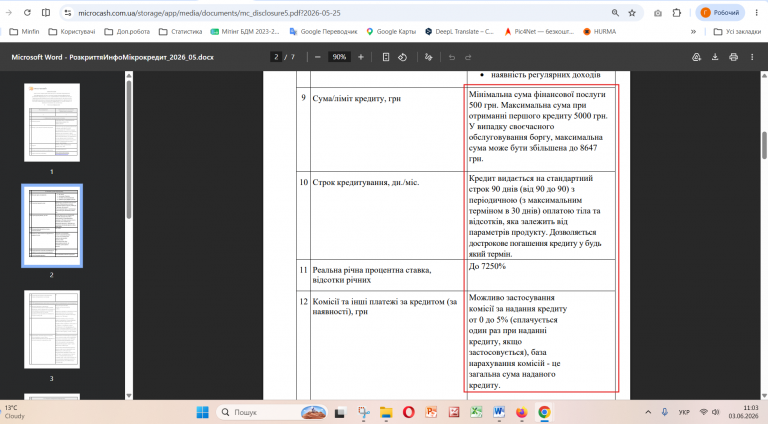View site information icon in address bar
Screen dimensions: 768x424
click(x=68, y=13)
